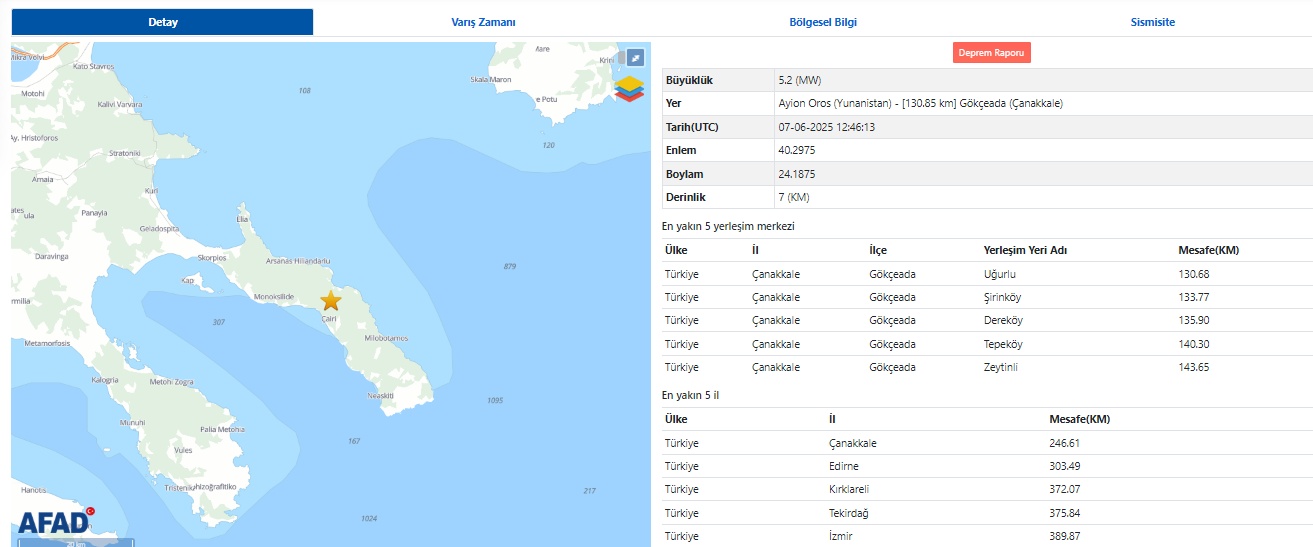Click the Monoxsilide label on the map

coord(274,297)
